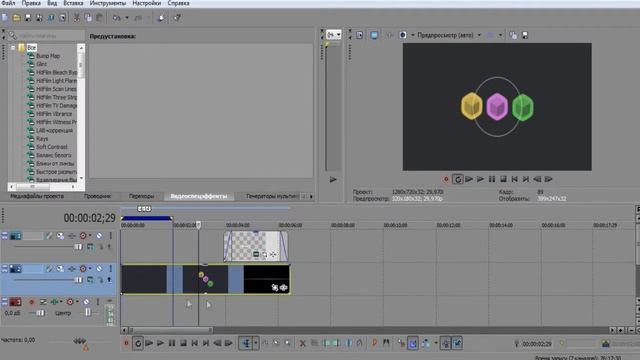Click the timeline Record button

(126, 343)
